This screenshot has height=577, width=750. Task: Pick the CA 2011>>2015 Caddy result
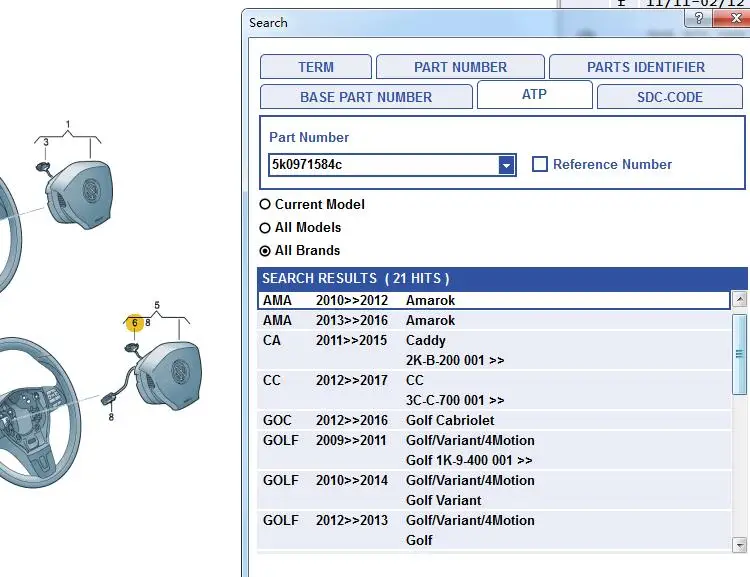[494, 350]
